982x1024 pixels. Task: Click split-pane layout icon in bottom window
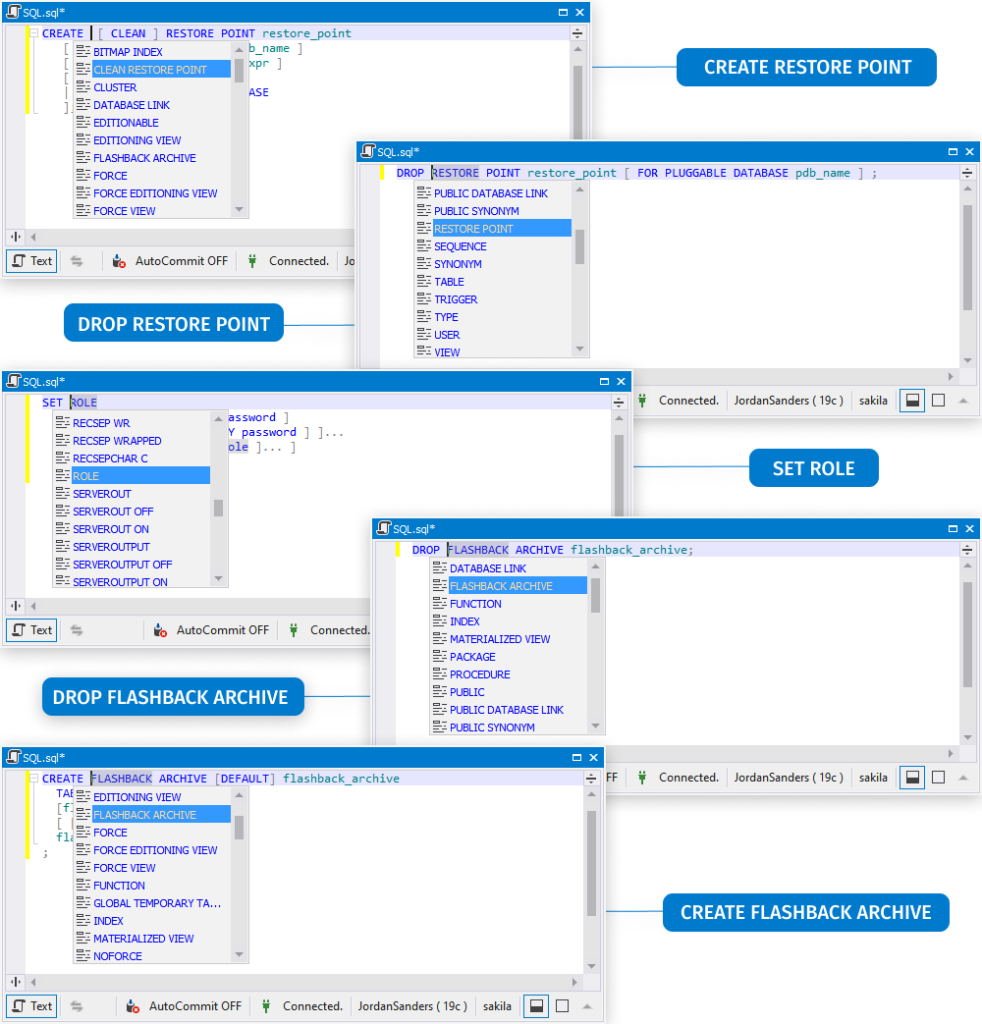click(536, 1006)
